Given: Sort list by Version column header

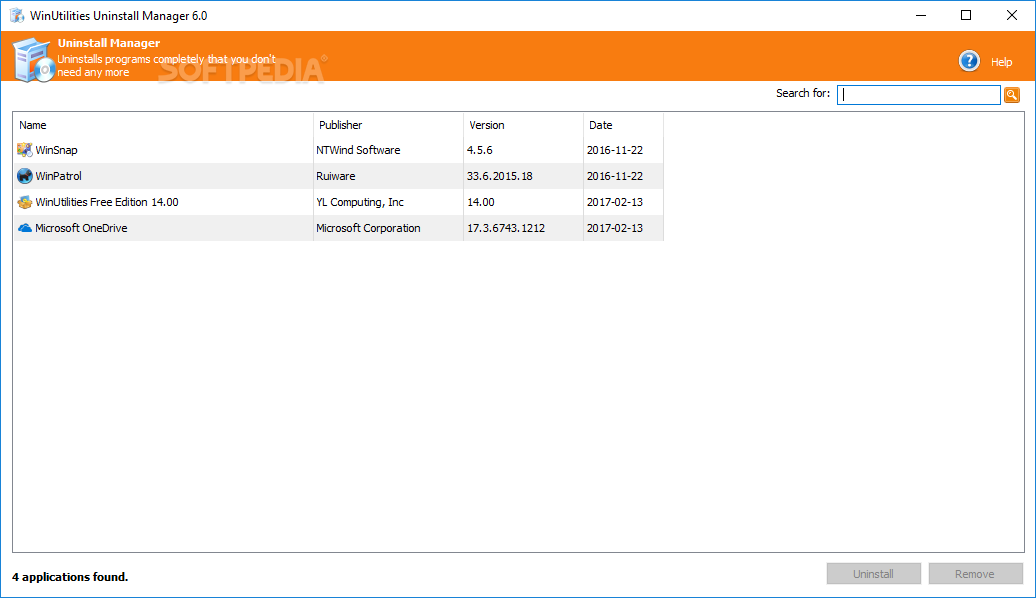Looking at the screenshot, I should click(x=486, y=125).
